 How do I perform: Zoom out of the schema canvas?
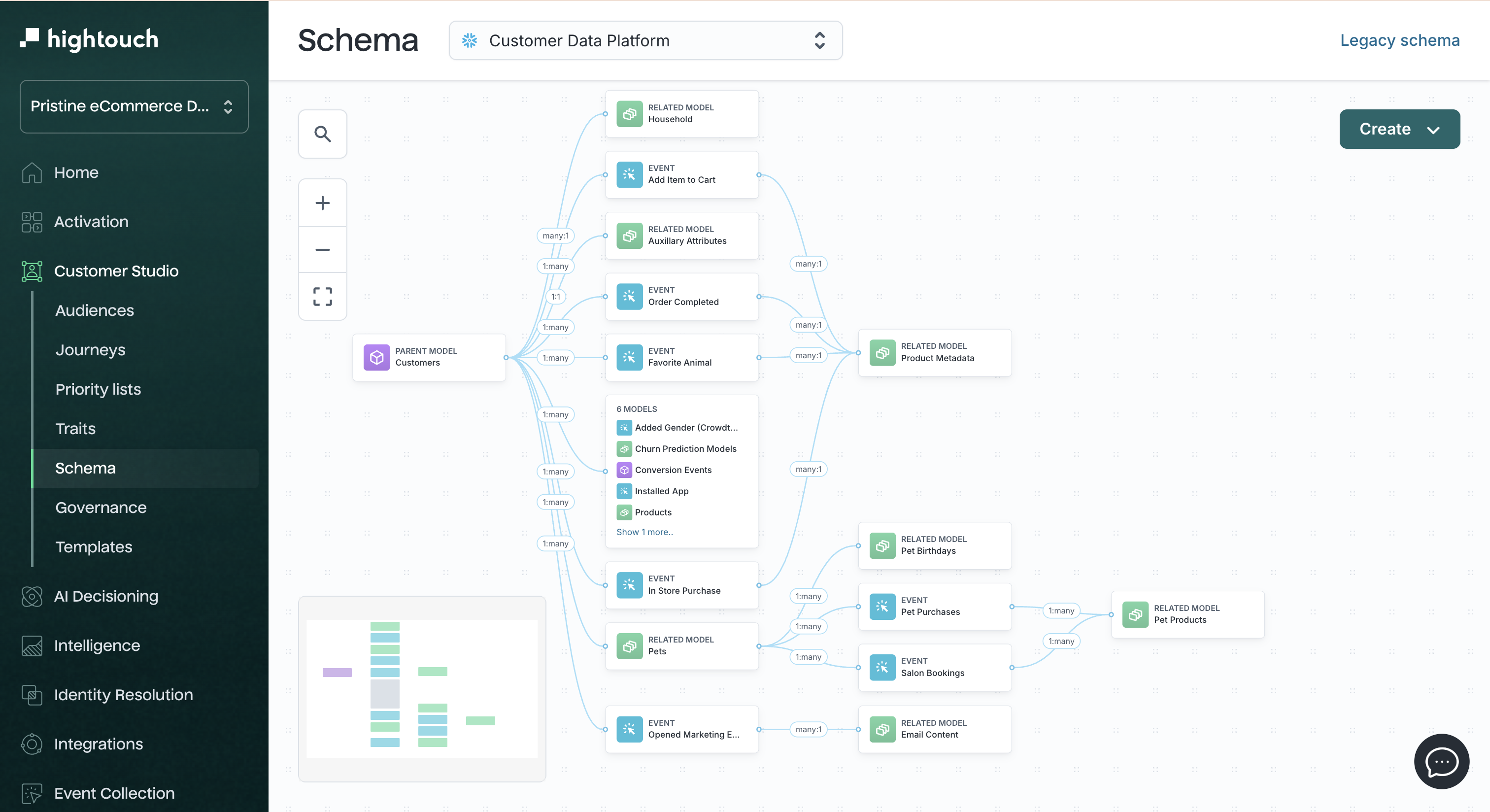tap(323, 250)
